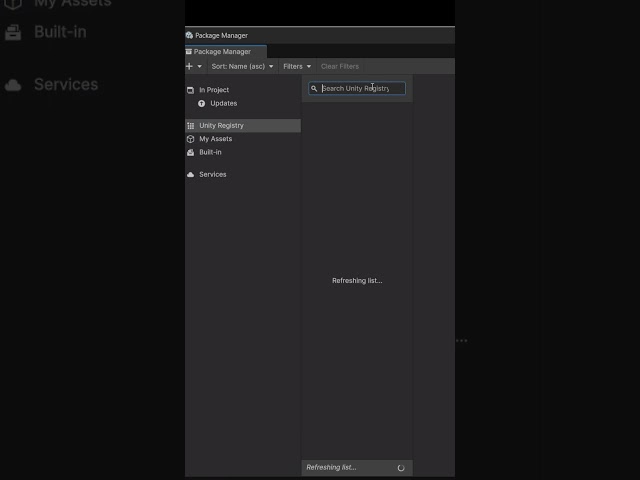
Task: Click the Refreshing list... status bar text
Action: pos(331,467)
